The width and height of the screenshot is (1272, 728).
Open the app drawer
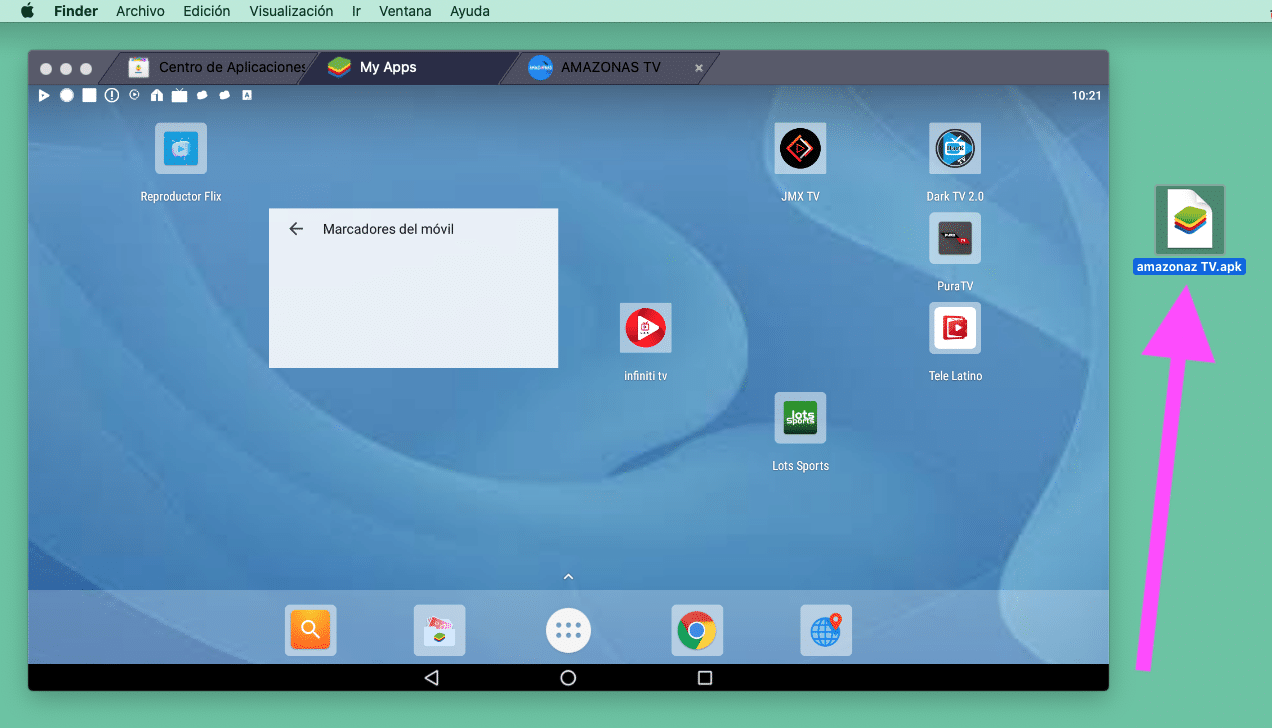(x=568, y=630)
